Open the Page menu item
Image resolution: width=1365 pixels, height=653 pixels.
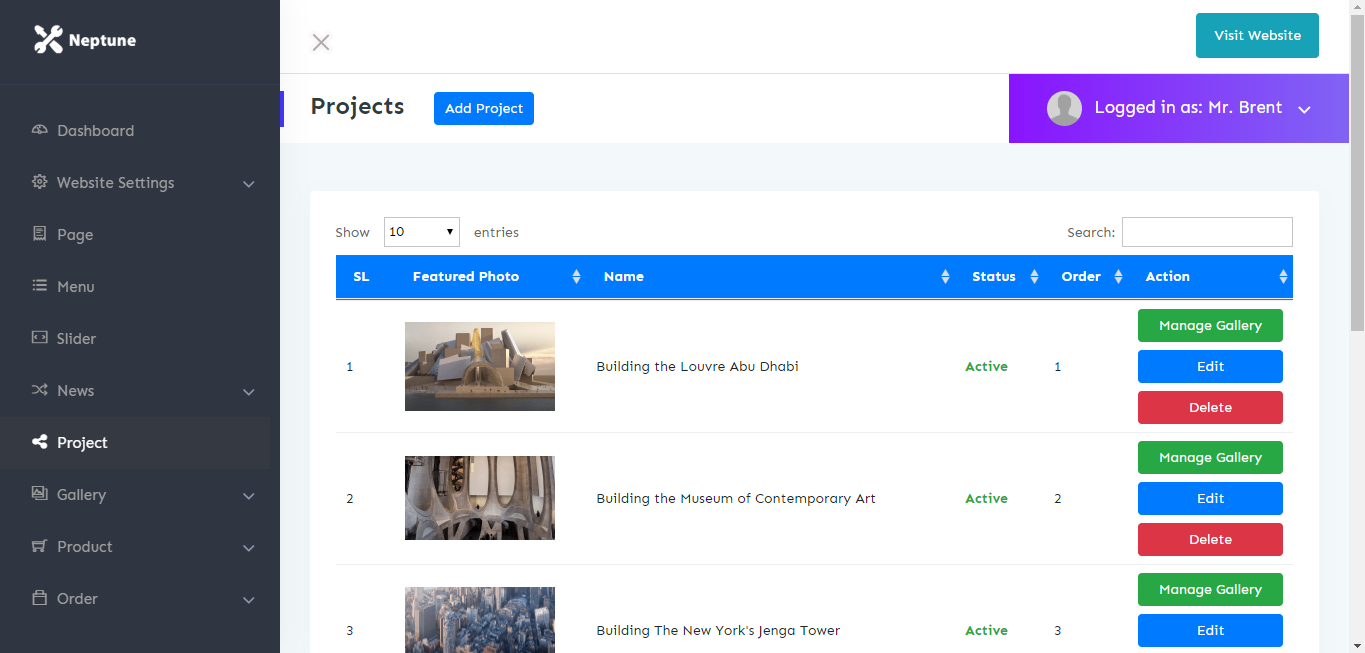coord(75,234)
